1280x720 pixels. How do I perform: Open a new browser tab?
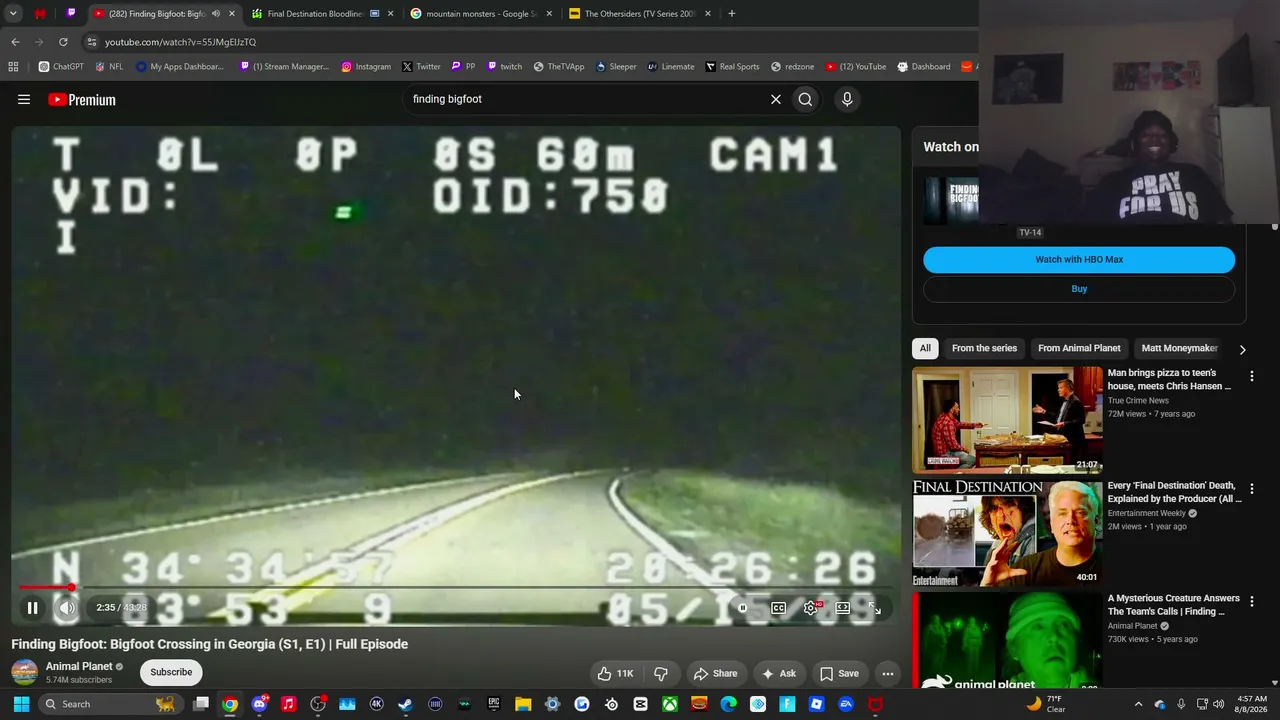731,14
